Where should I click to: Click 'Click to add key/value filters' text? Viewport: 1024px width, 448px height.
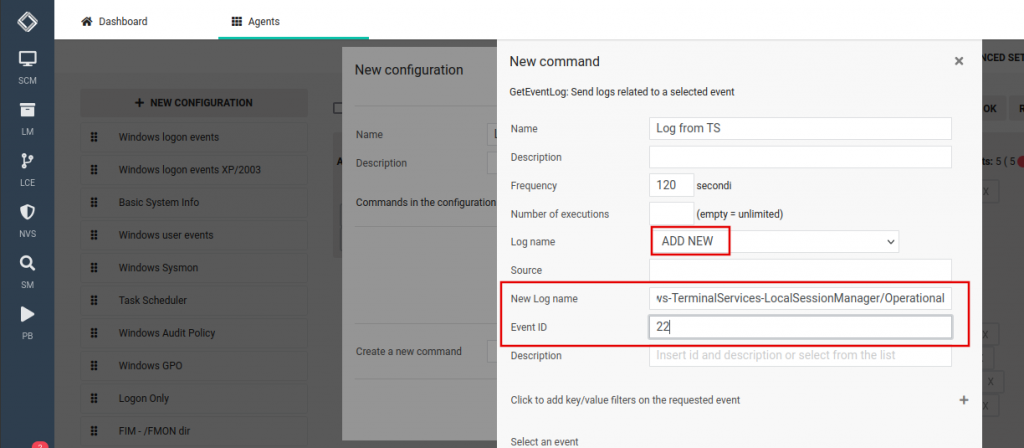coord(625,400)
